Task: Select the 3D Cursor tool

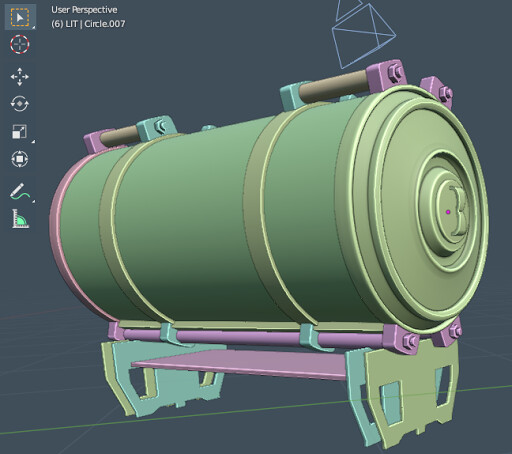Action: click(20, 44)
